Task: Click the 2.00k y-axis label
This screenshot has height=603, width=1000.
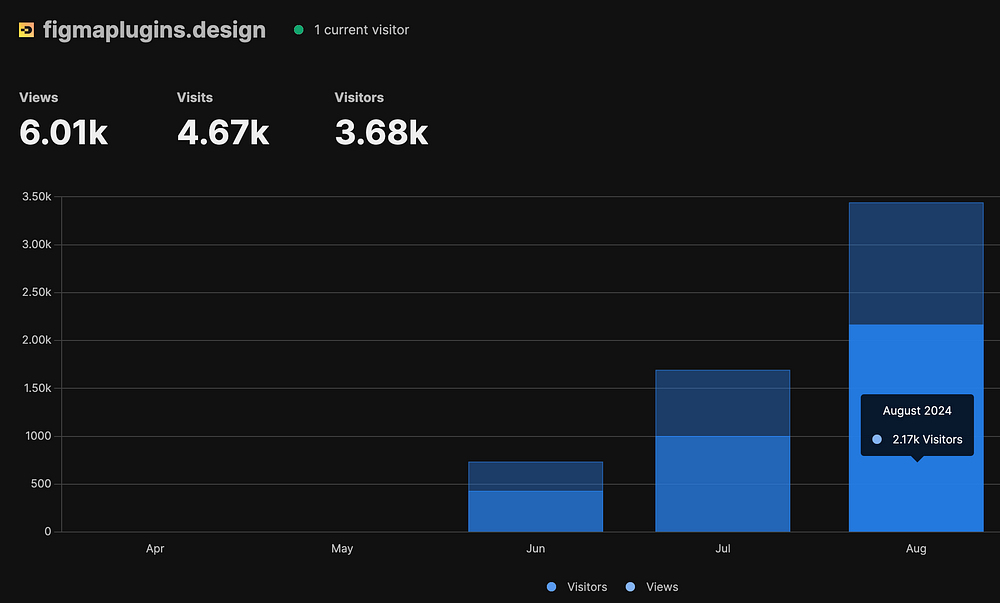Action: pos(37,340)
